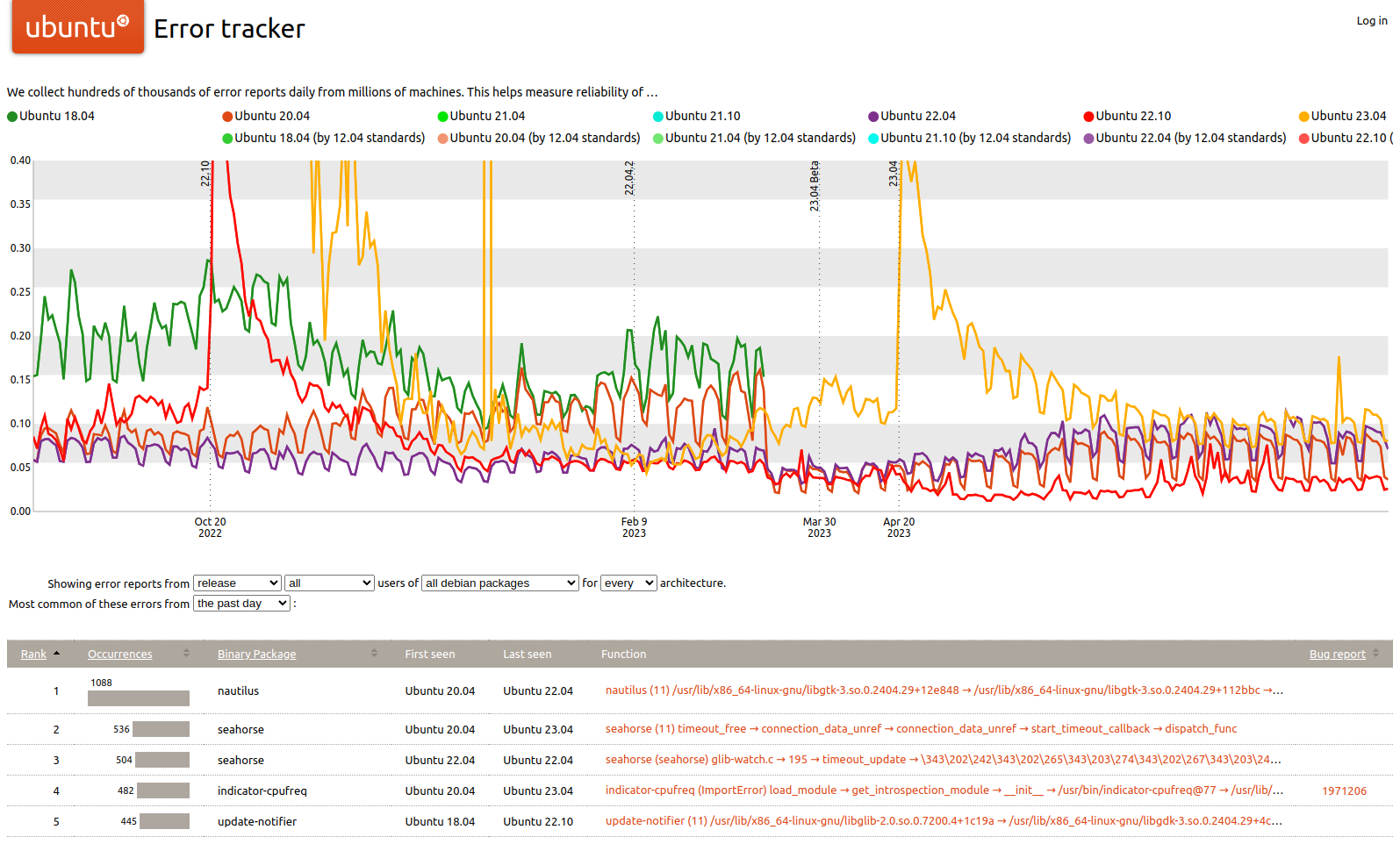Click the Feb 9 2023 axis label
Screen dimensions: 1400x844
click(634, 527)
